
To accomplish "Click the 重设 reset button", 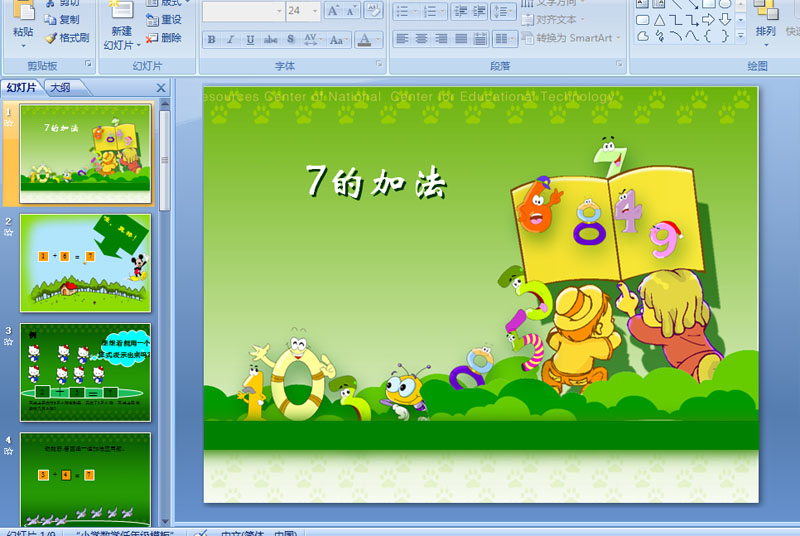I will tap(163, 19).
